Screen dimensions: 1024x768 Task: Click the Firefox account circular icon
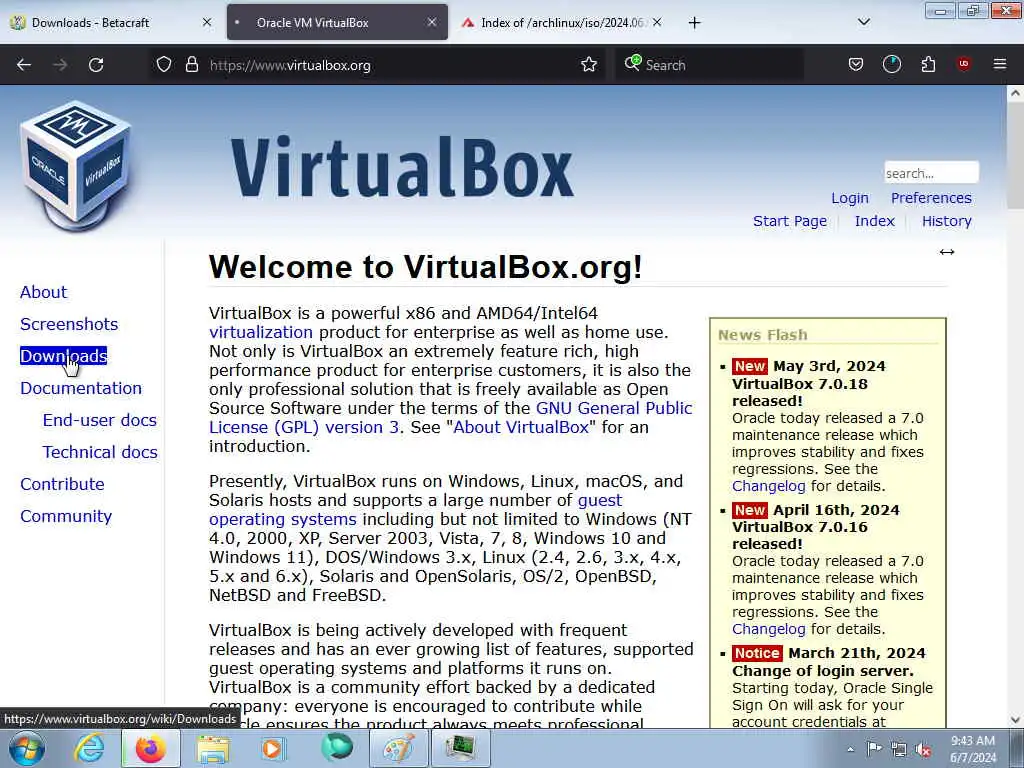tap(891, 65)
